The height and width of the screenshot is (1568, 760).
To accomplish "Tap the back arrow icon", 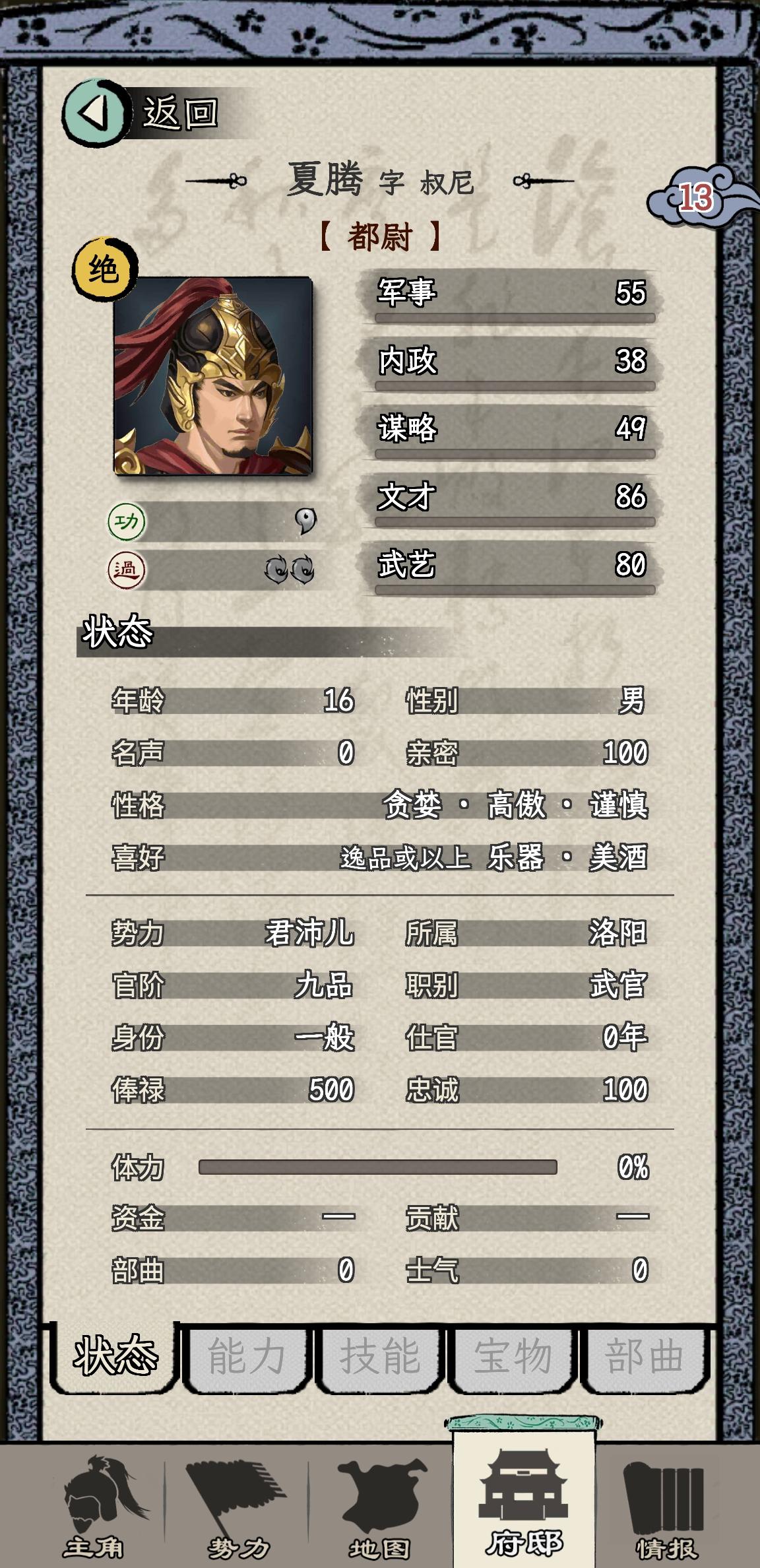I will click(96, 114).
